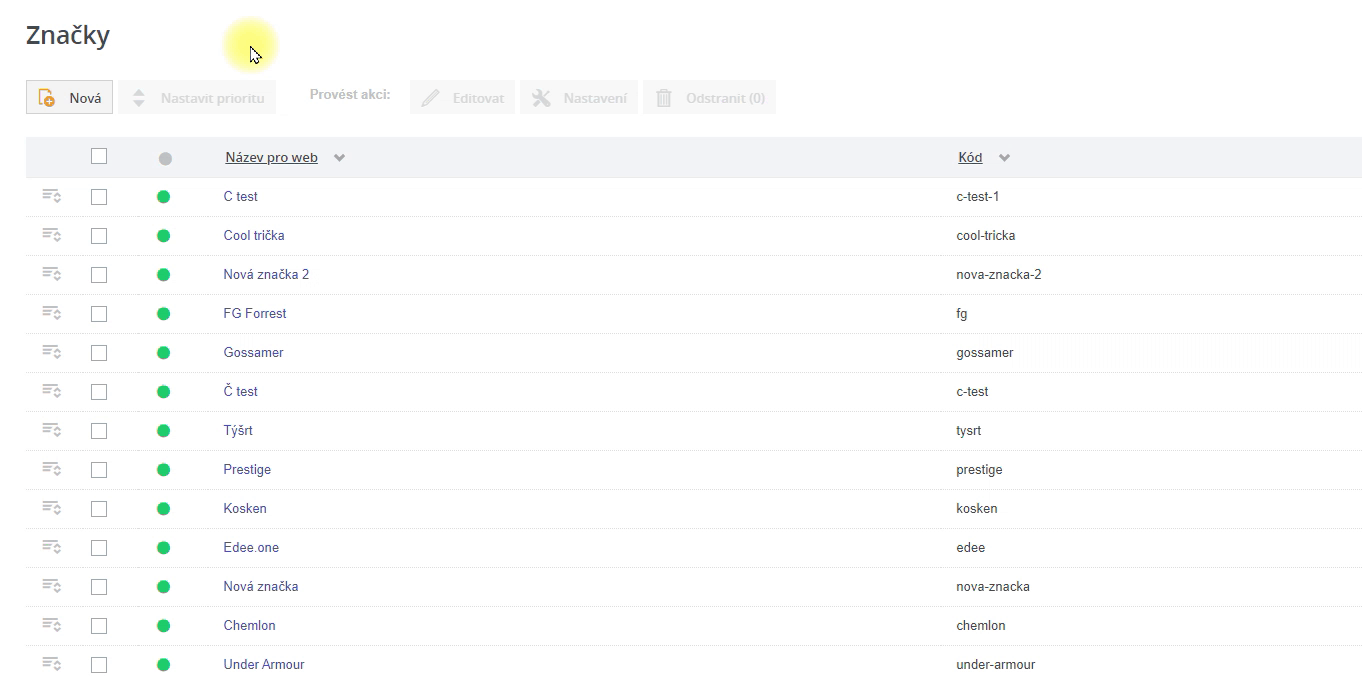Click the green status dot for Cool trička
This screenshot has width=1362, height=700.
164,236
